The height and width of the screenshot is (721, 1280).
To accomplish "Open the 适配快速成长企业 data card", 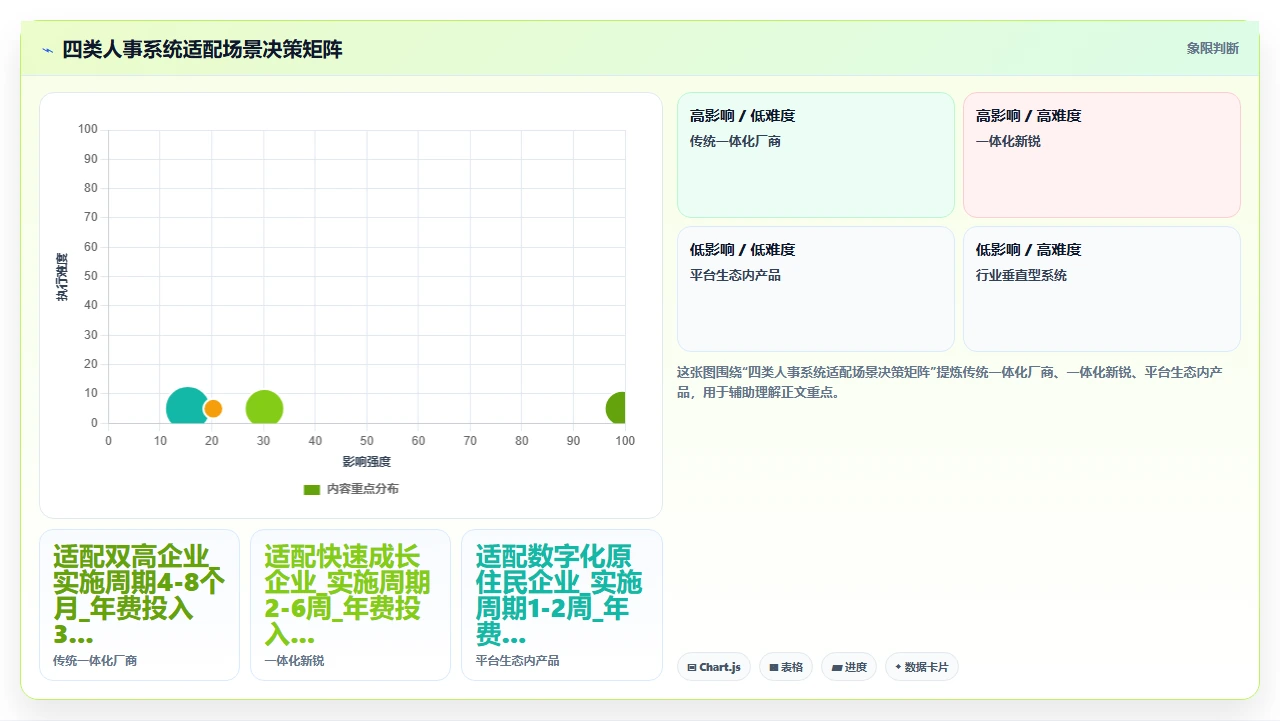I will pos(350,605).
